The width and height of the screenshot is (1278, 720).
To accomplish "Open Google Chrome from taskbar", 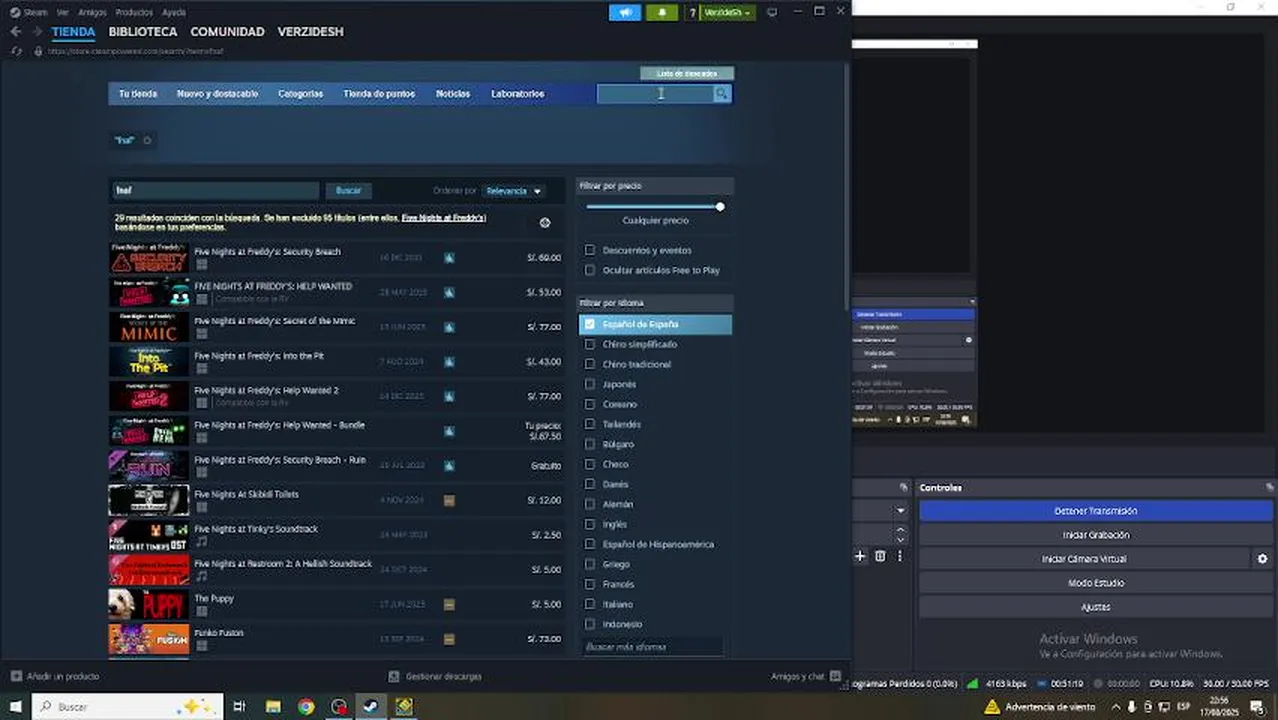I will tap(306, 706).
